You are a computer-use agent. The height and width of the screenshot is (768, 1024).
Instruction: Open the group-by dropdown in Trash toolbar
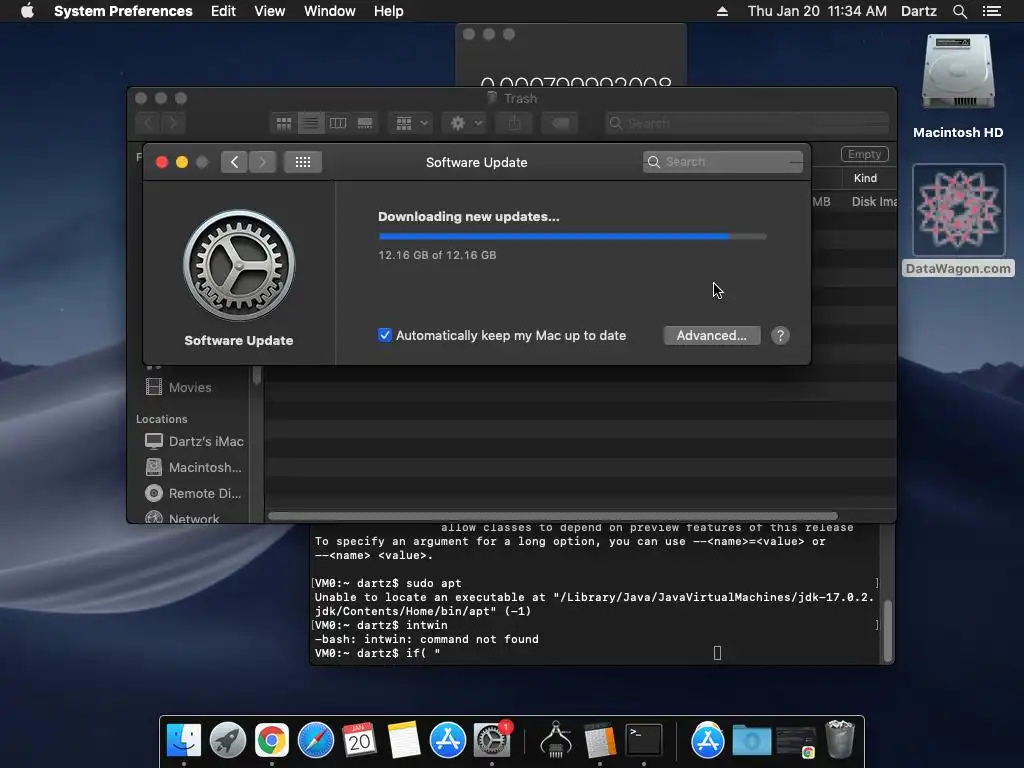(411, 123)
